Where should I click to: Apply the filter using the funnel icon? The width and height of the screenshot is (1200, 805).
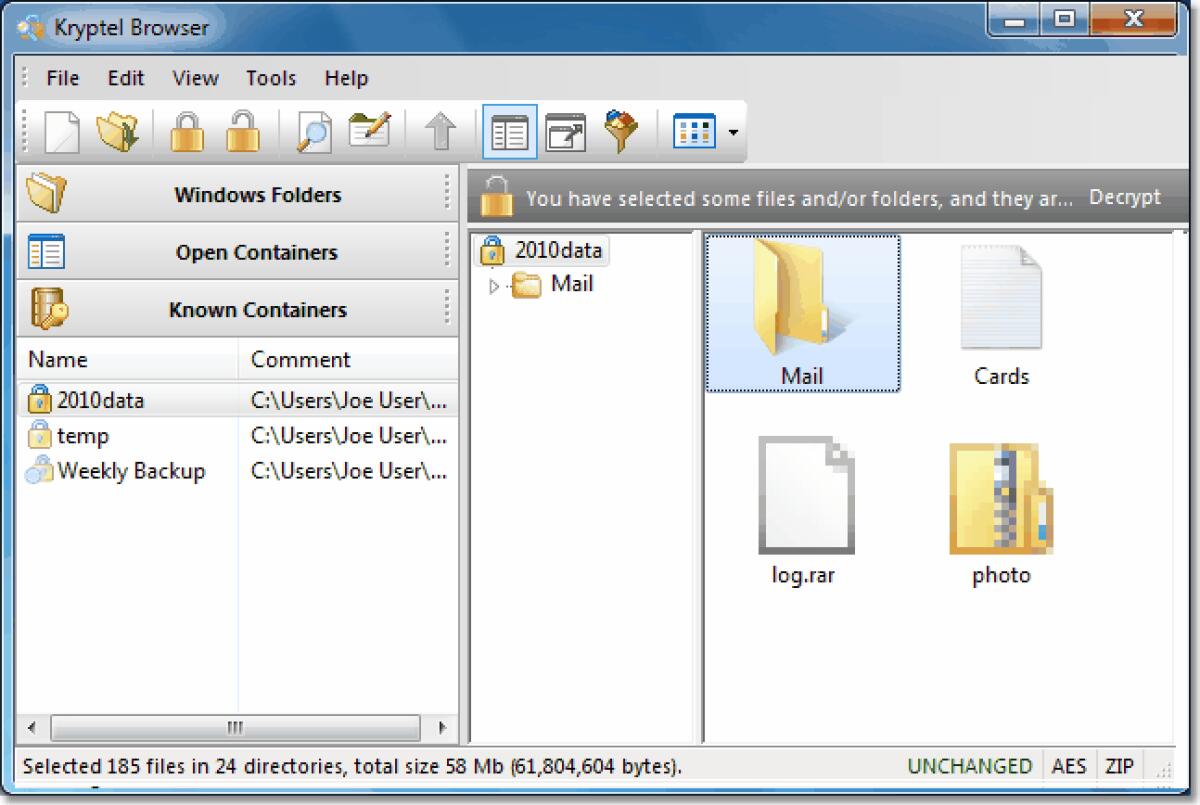pyautogui.click(x=620, y=131)
